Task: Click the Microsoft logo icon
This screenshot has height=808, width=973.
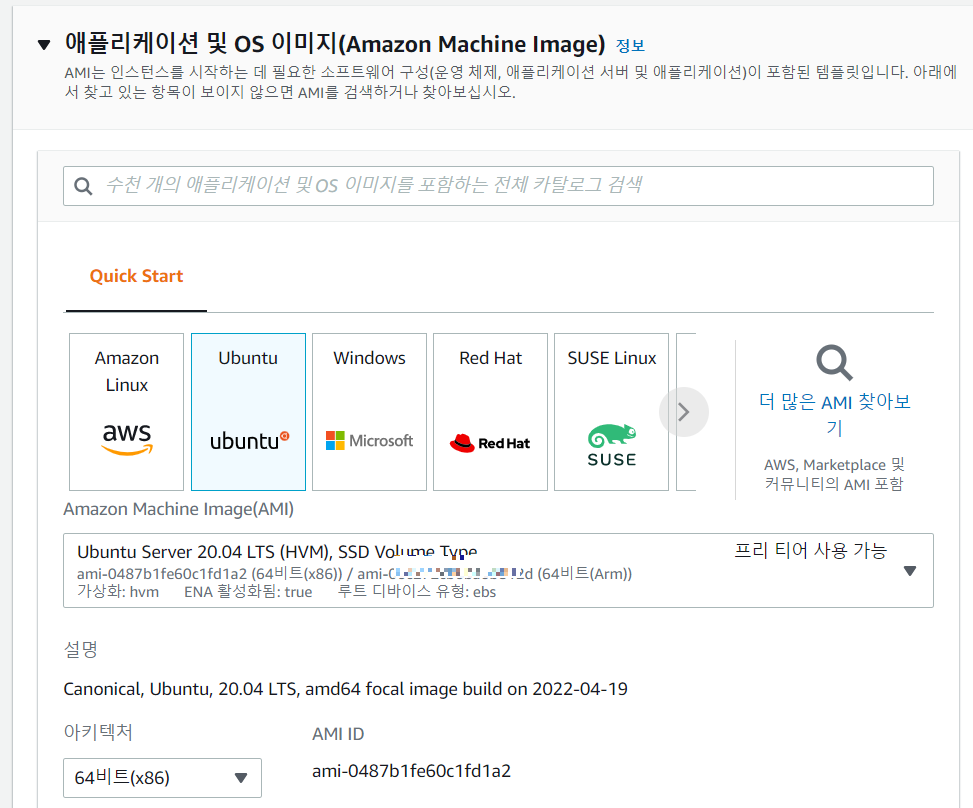Action: pos(369,441)
